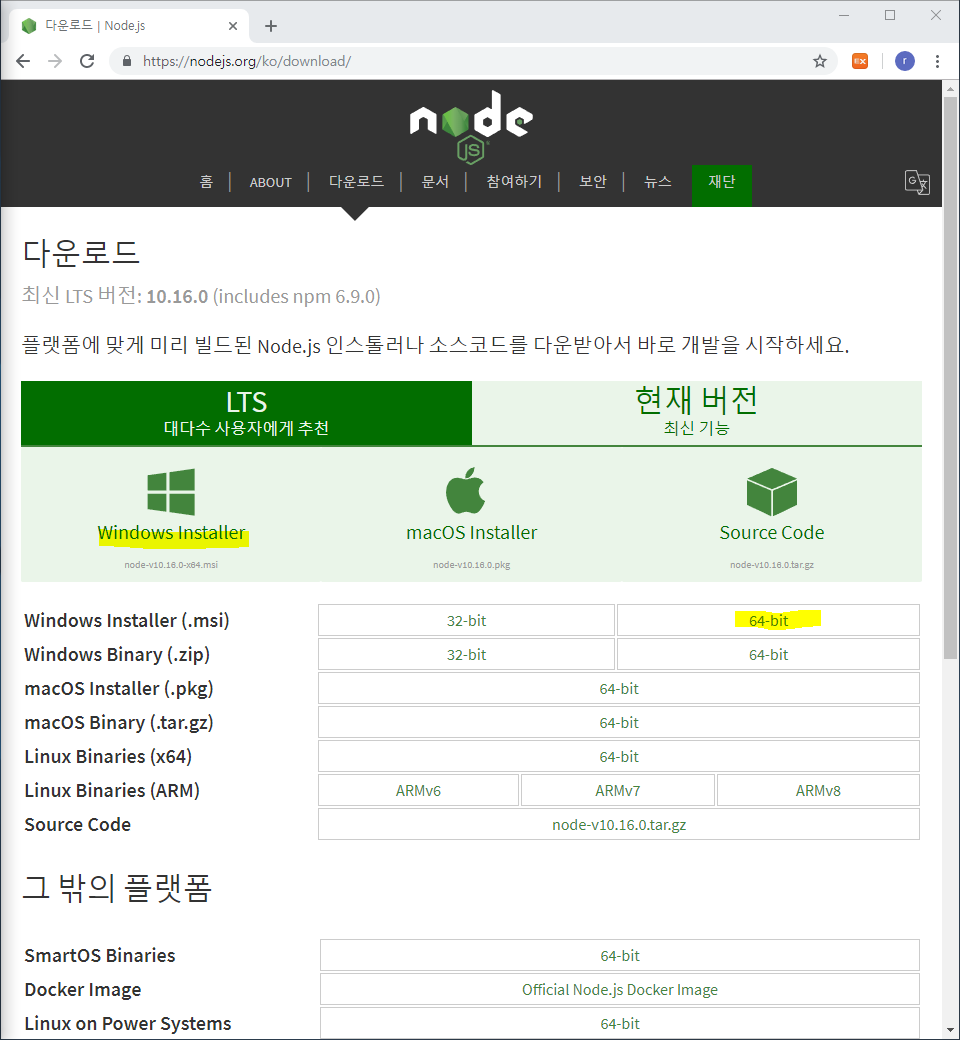
Task: Click the 다운로드 page heading
Action: pos(81,253)
